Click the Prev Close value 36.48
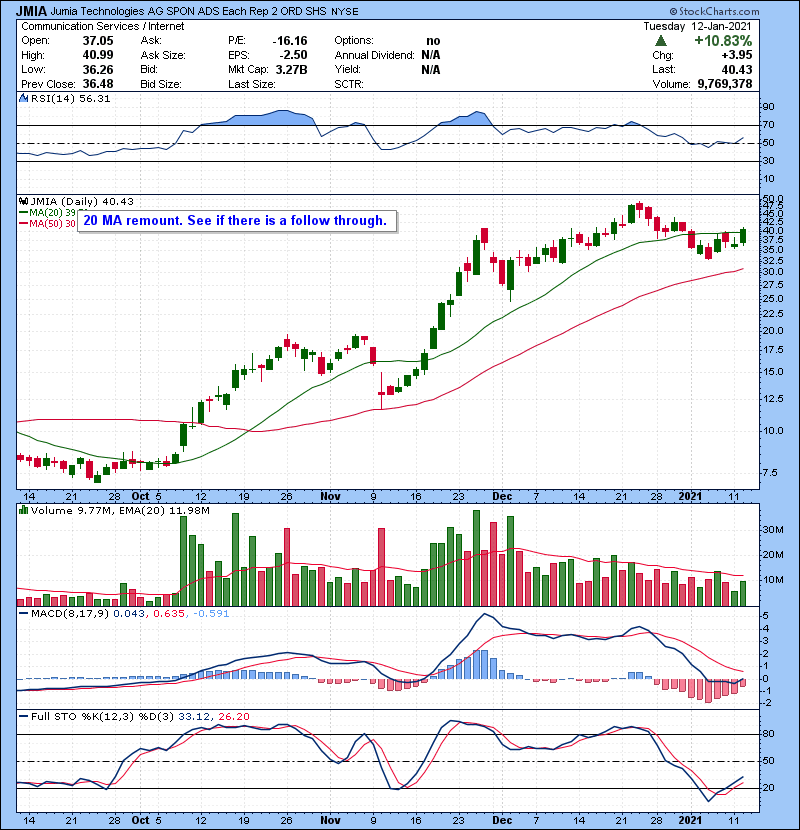800x830 pixels. point(97,84)
